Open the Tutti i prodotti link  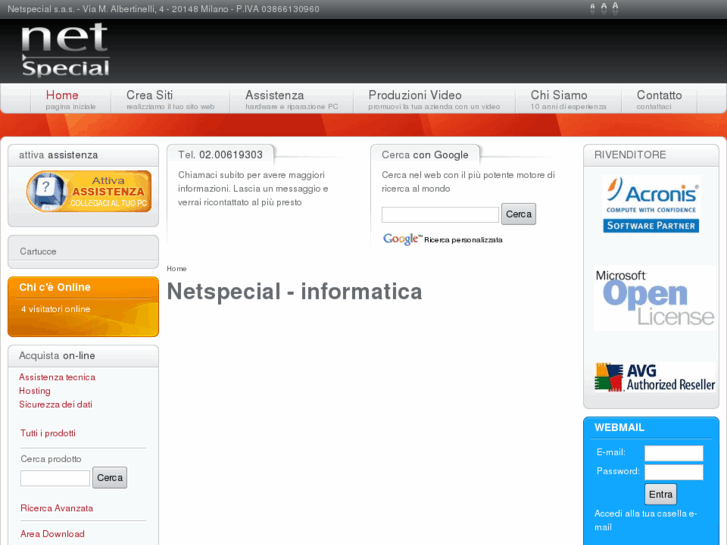(x=48, y=433)
